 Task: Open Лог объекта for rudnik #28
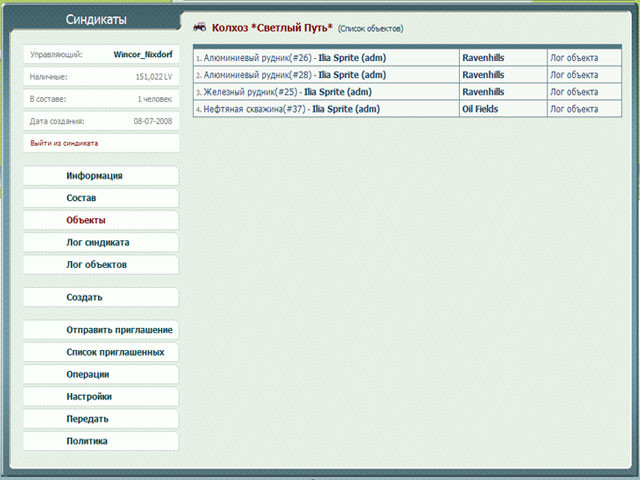coord(574,75)
